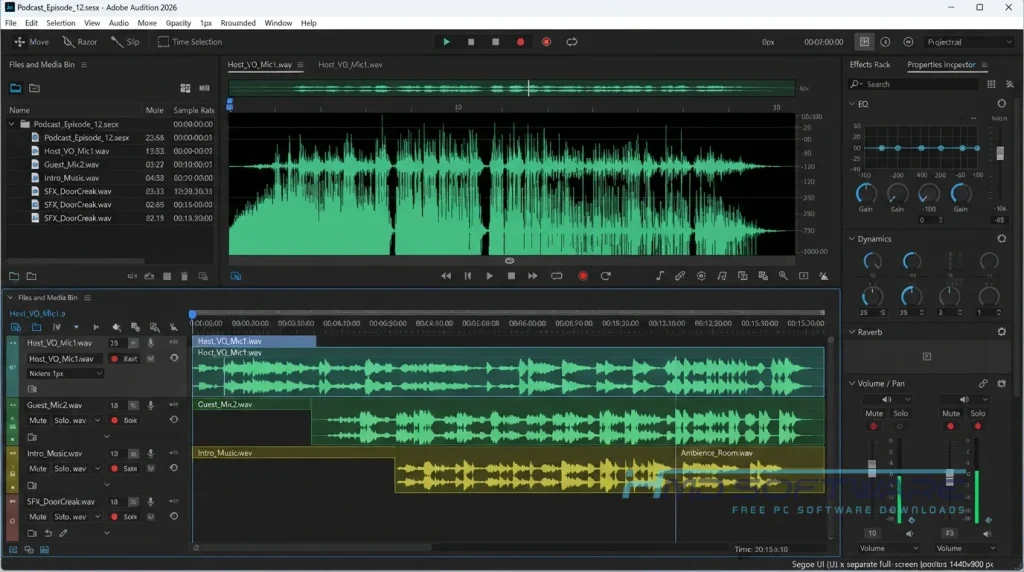Click the link icon under waveform editor
The height and width of the screenshot is (572, 1024).
pos(680,276)
